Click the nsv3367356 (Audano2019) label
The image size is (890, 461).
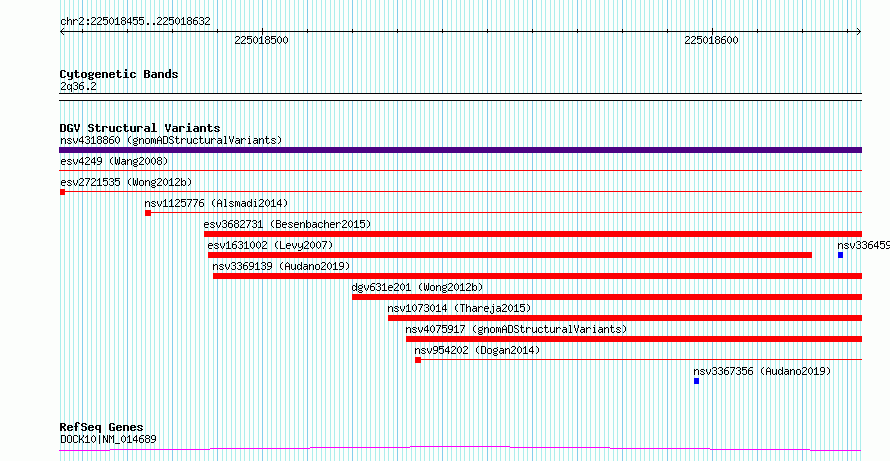coord(762,371)
